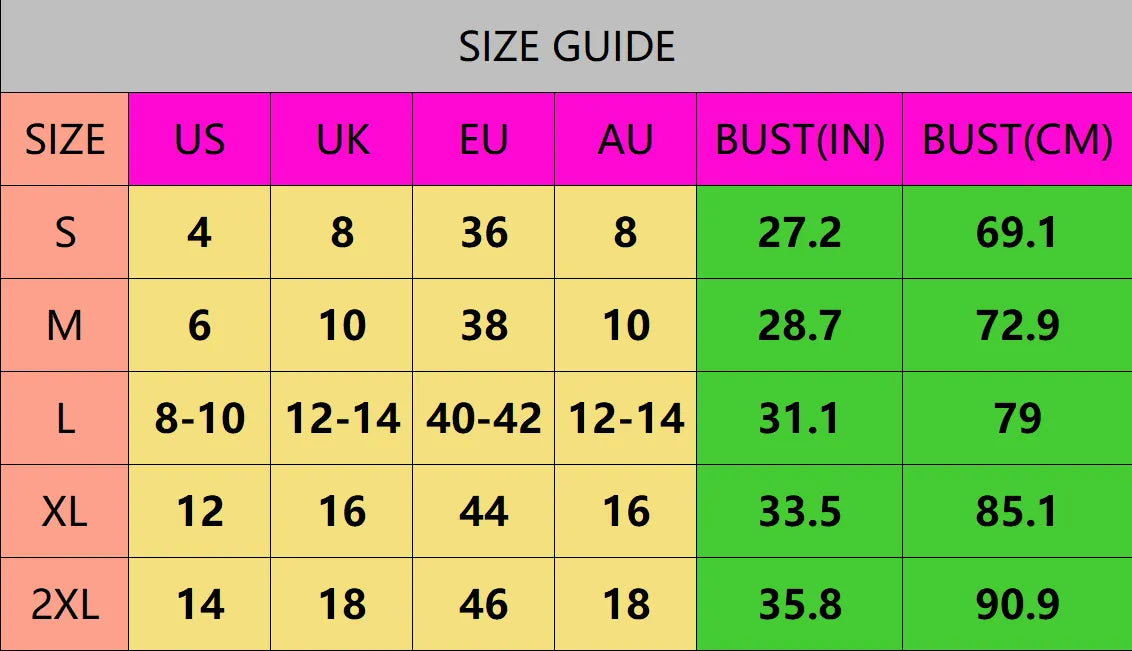Screen dimensions: 1132x651
Task: Select the UK column header cell
Action: [x=342, y=140]
